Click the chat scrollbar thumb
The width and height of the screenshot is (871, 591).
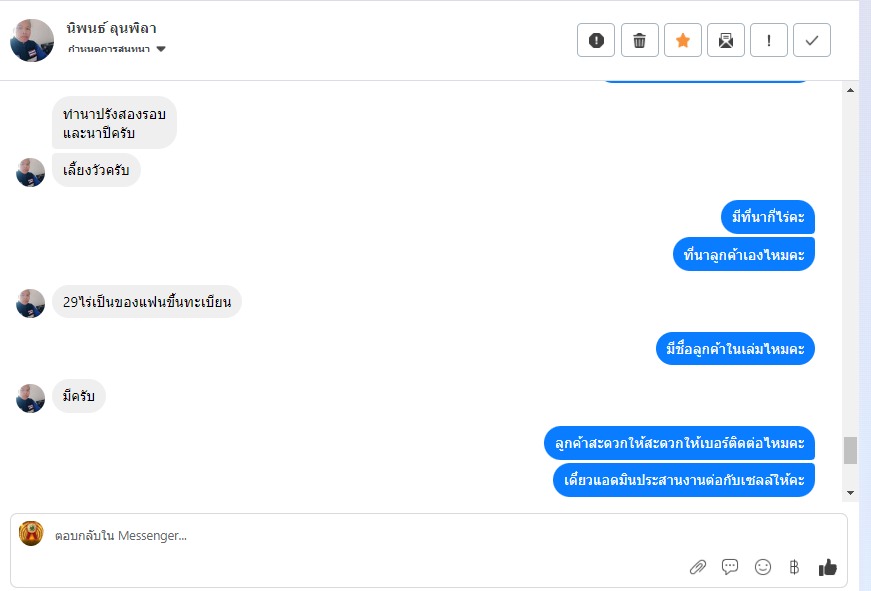click(850, 450)
